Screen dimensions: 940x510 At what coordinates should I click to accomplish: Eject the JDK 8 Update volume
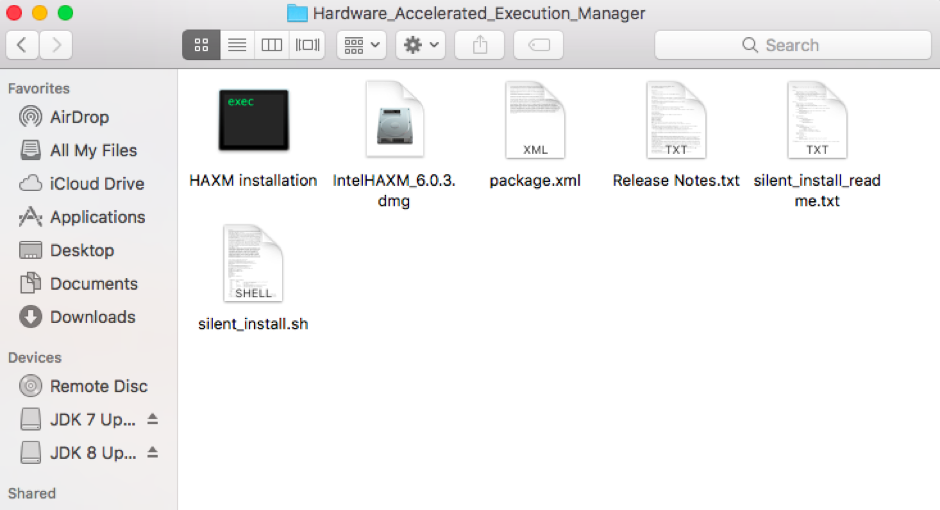click(153, 452)
